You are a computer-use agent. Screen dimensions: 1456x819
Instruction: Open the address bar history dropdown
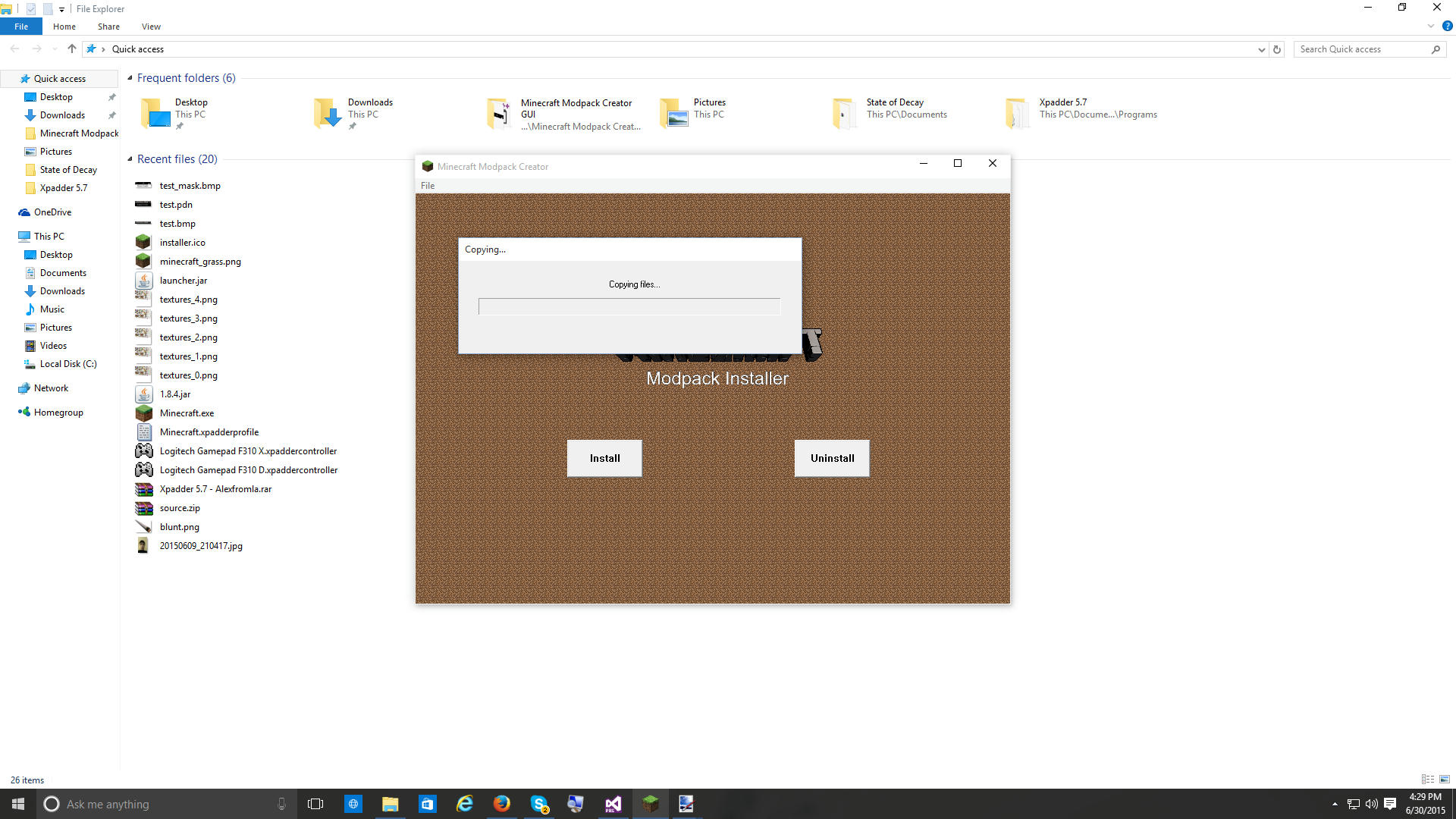tap(1261, 49)
